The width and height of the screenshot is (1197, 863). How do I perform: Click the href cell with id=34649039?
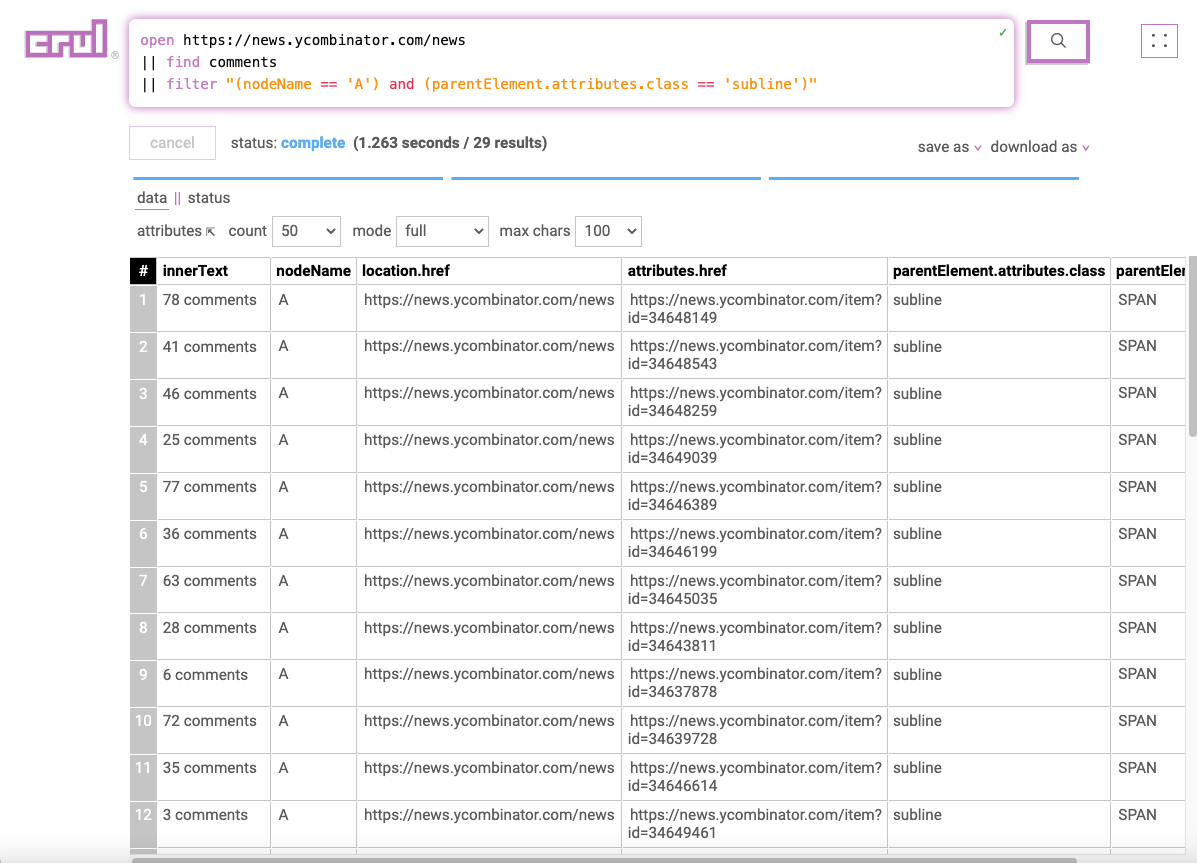pos(754,449)
